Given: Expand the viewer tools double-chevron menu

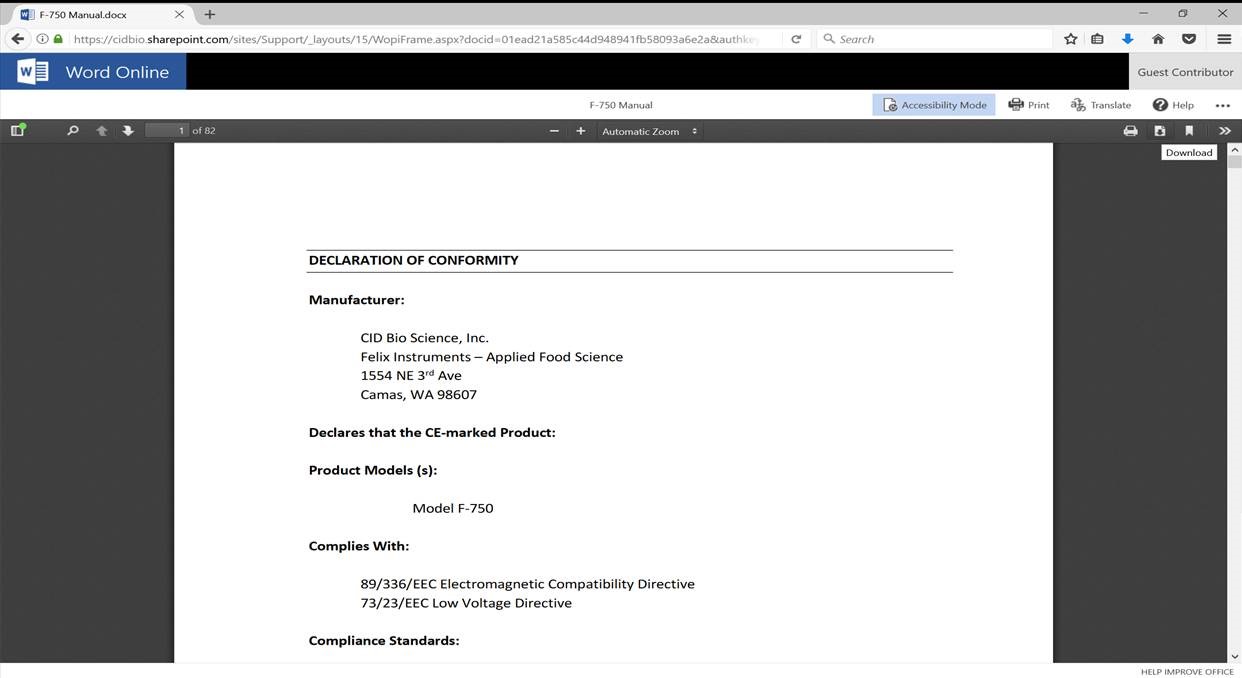Looking at the screenshot, I should tap(1224, 131).
